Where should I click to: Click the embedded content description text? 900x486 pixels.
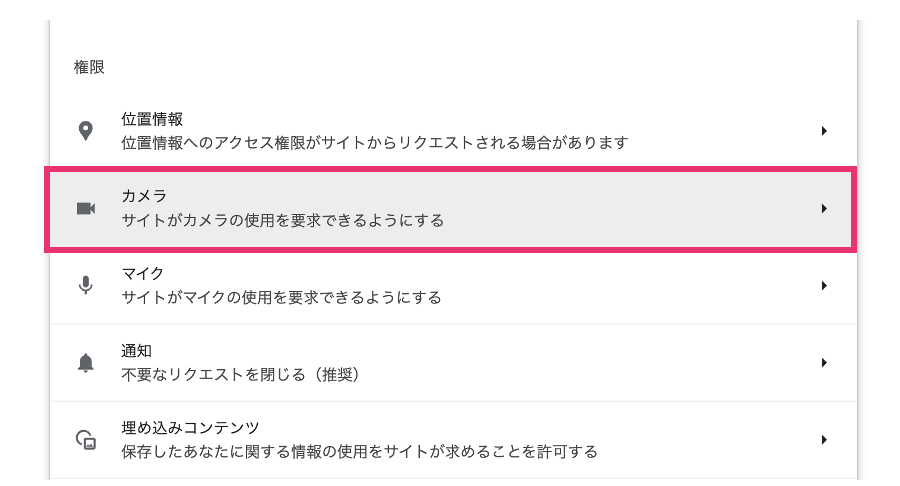pyautogui.click(x=359, y=451)
